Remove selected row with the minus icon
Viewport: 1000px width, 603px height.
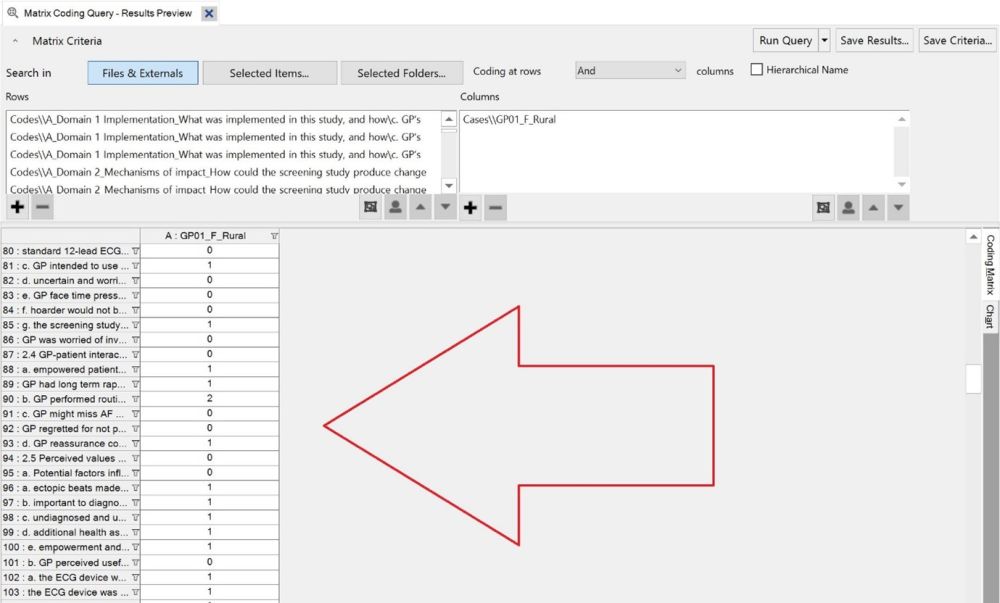pos(42,207)
